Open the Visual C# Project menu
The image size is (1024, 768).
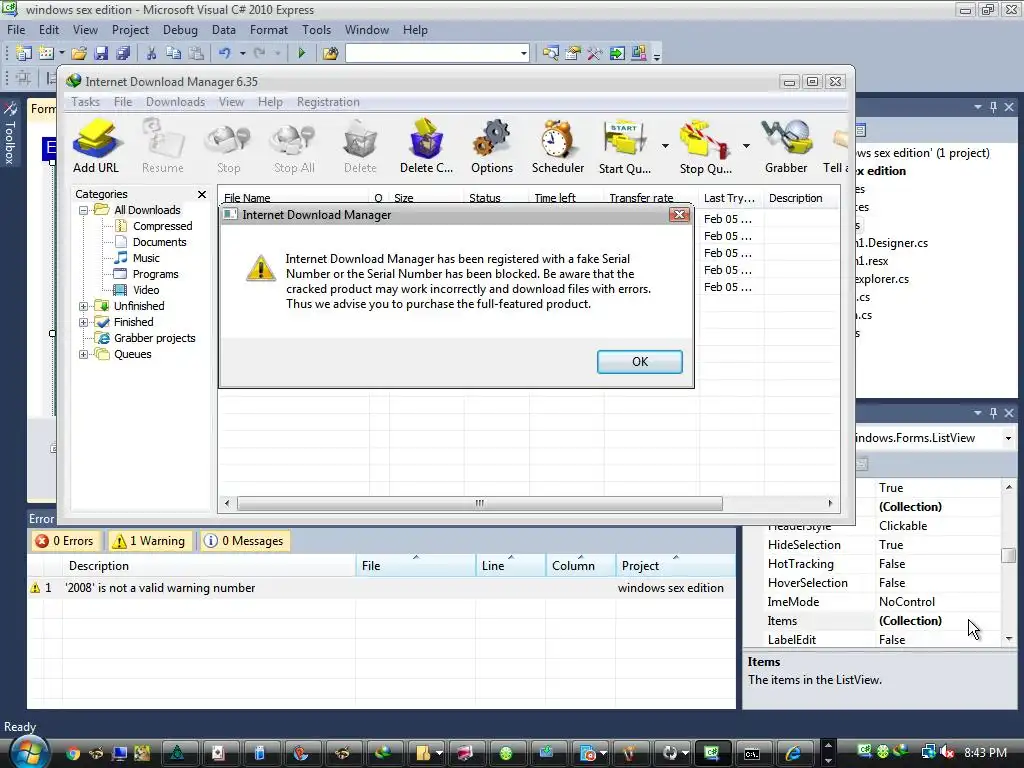pos(130,30)
